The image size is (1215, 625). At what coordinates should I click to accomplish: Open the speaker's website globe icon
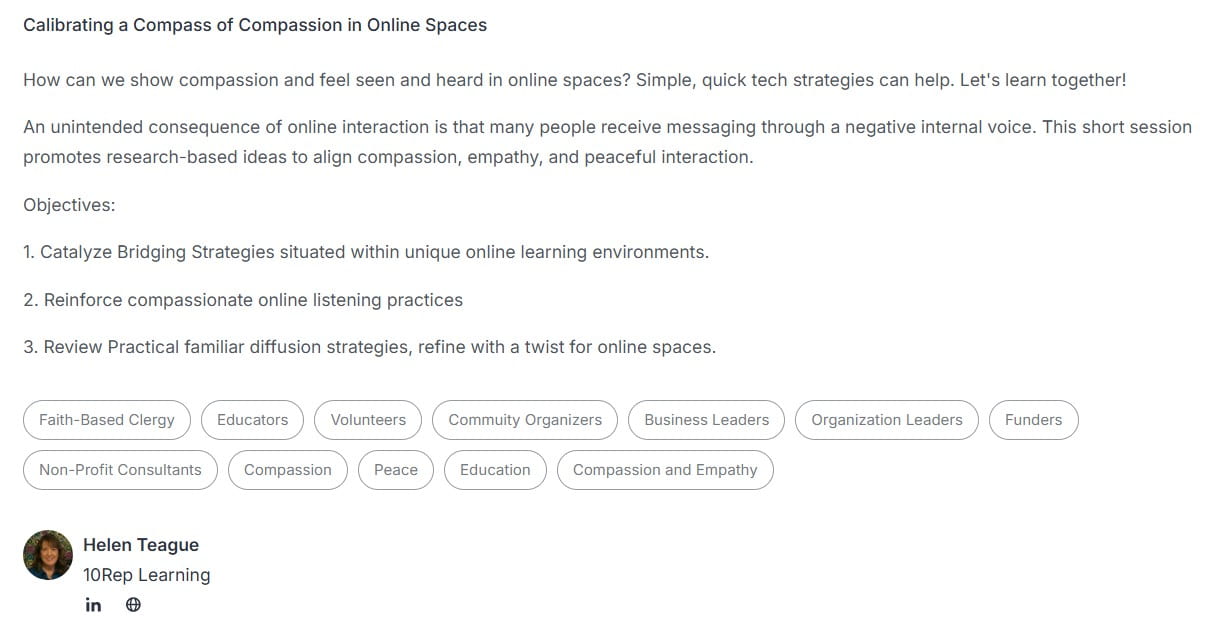pyautogui.click(x=133, y=605)
